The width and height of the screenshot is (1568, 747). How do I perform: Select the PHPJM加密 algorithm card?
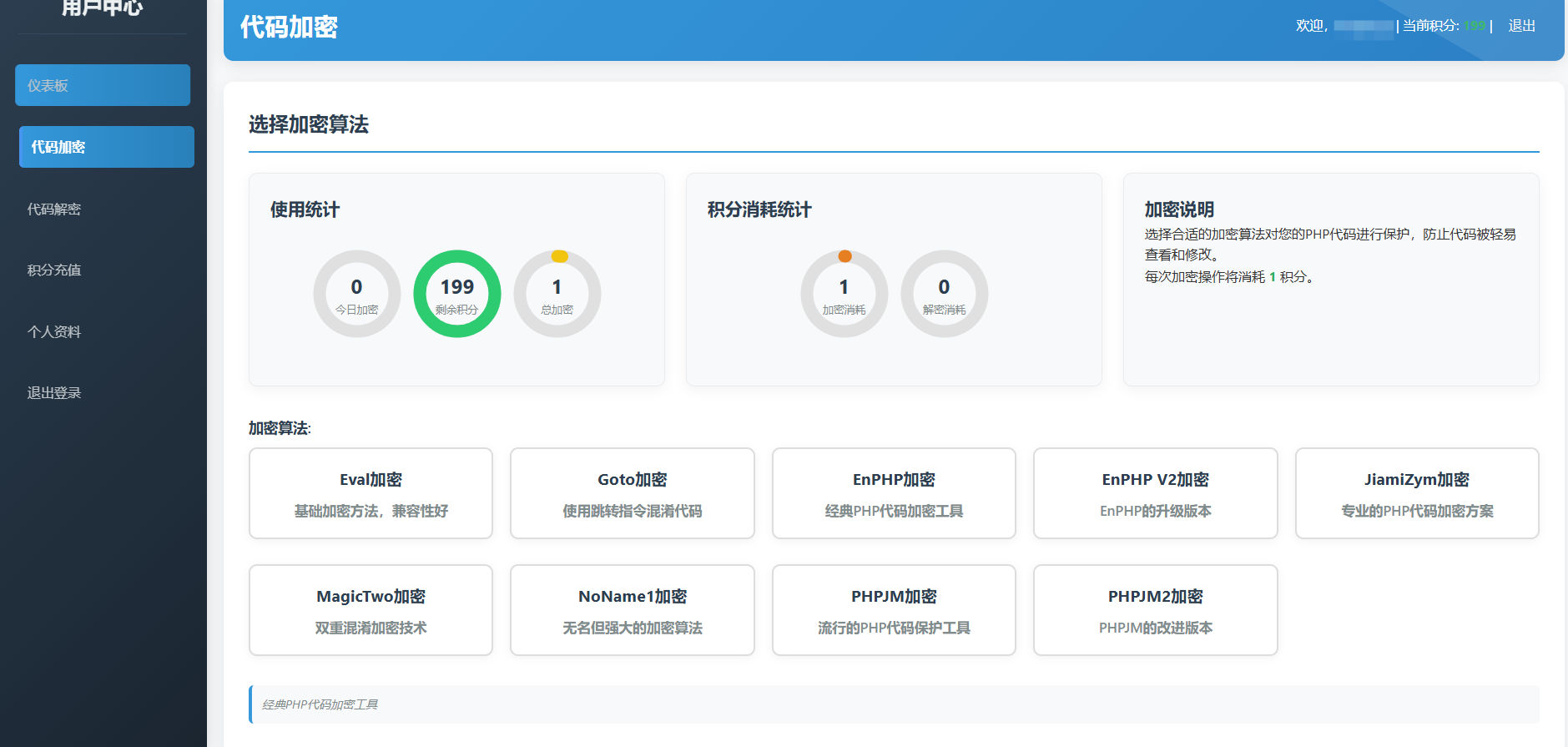click(x=894, y=610)
